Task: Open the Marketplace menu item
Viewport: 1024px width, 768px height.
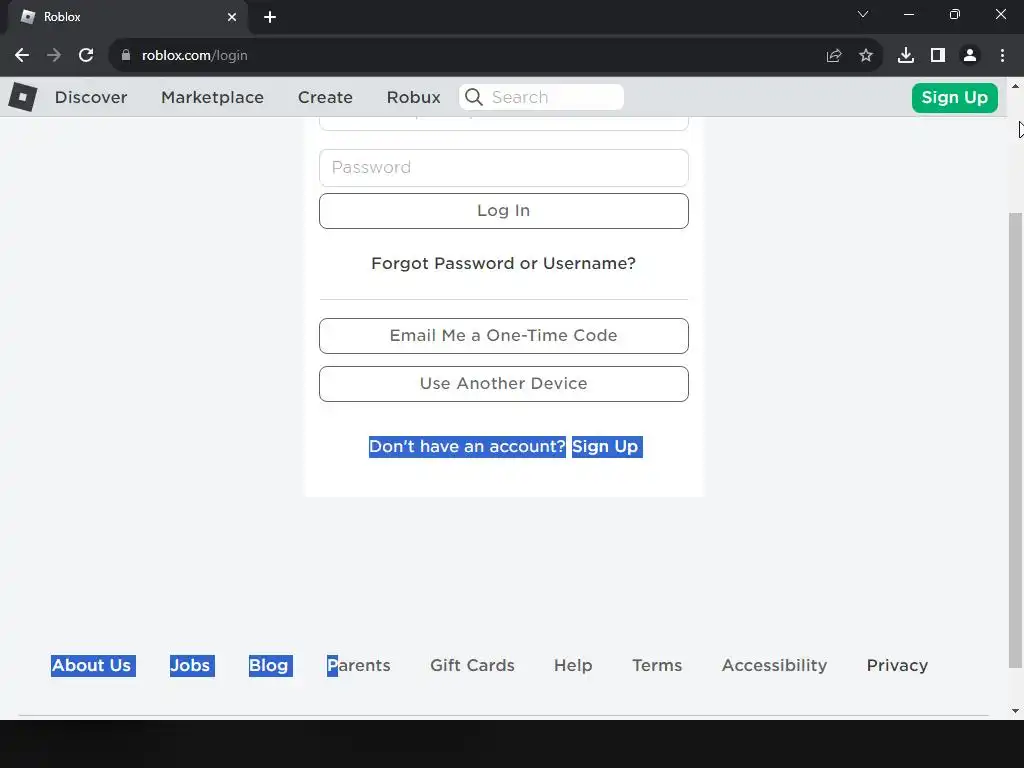Action: (x=212, y=97)
